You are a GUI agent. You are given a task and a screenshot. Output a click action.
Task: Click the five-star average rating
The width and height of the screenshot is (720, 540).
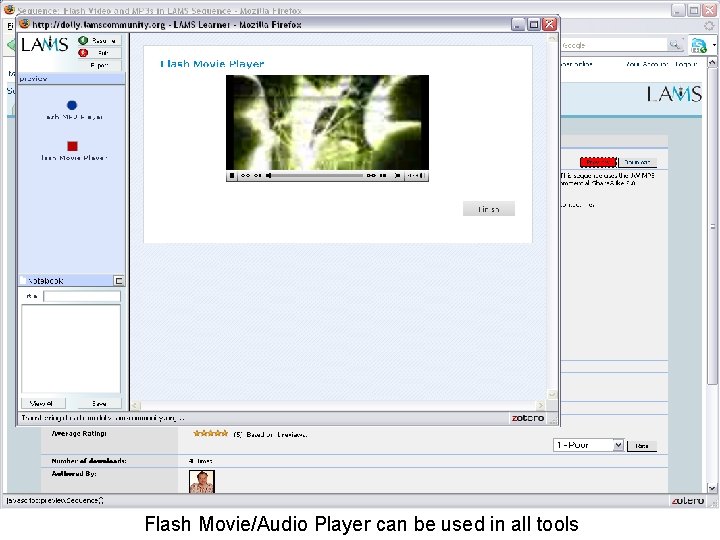210,433
